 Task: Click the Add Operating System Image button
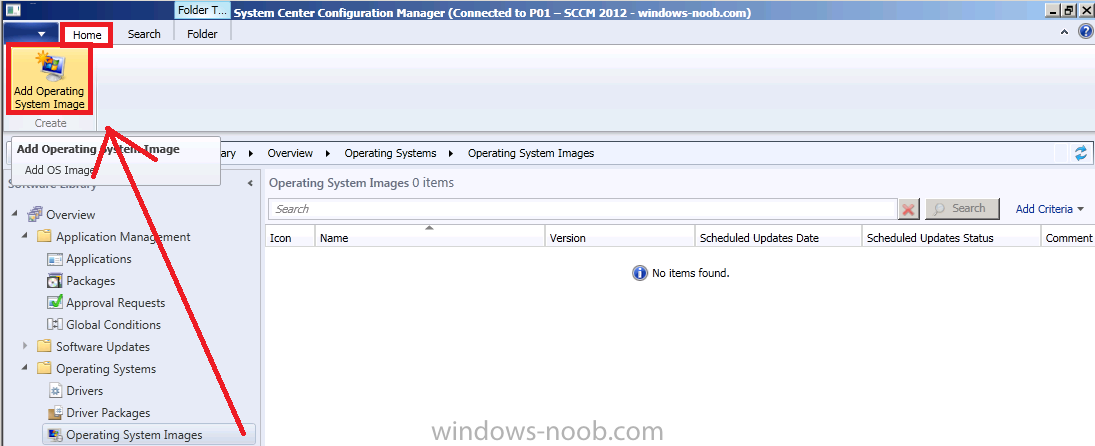[x=49, y=80]
